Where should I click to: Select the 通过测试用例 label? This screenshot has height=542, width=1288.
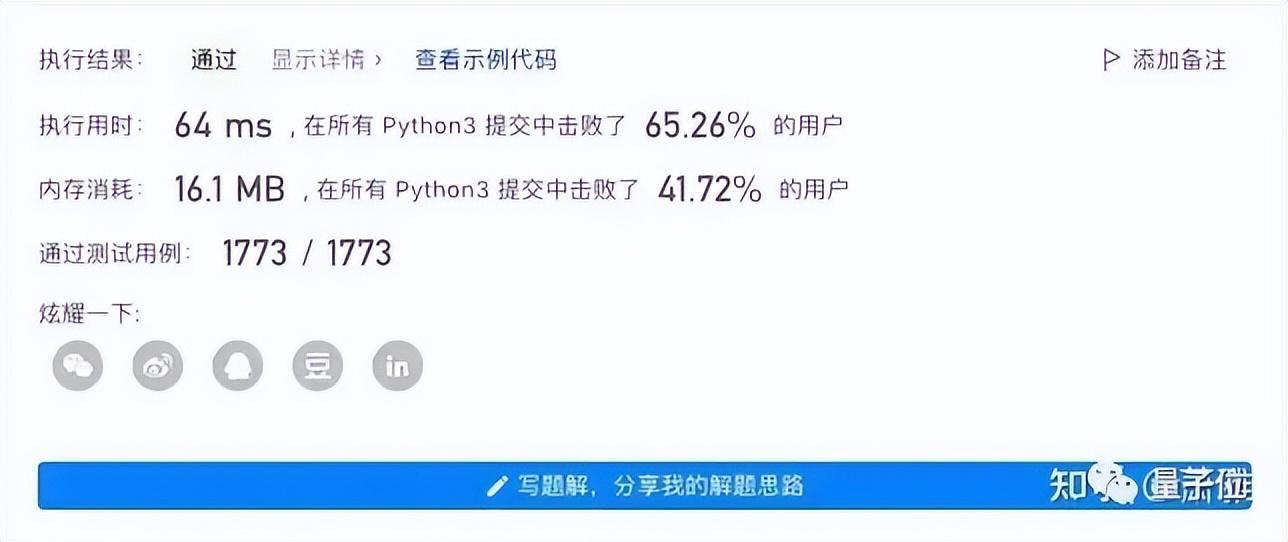tap(115, 253)
